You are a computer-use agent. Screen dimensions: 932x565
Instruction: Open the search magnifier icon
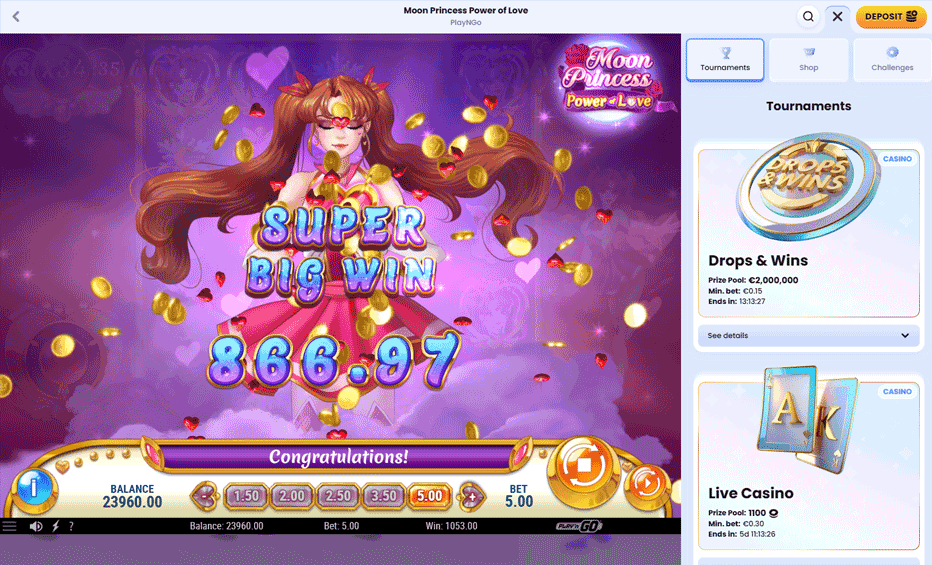808,17
